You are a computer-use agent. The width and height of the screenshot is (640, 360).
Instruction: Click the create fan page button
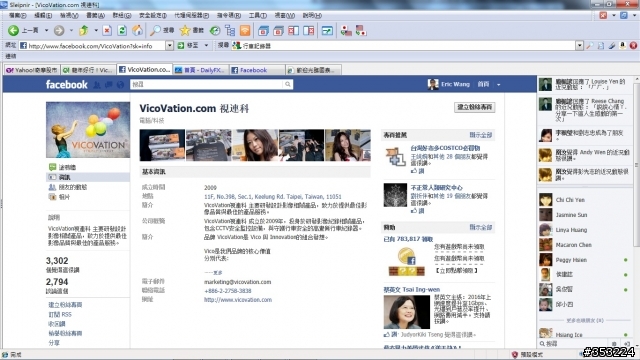click(474, 107)
